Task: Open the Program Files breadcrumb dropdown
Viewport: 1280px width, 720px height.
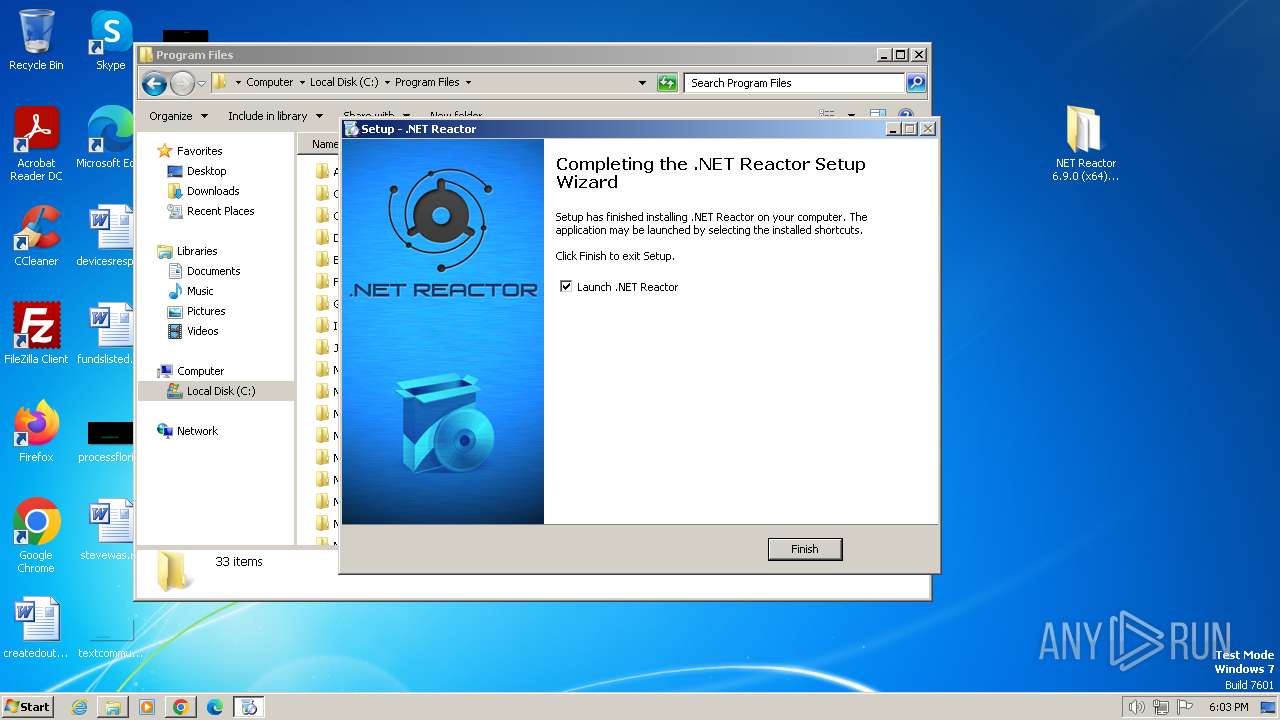Action: [x=468, y=83]
